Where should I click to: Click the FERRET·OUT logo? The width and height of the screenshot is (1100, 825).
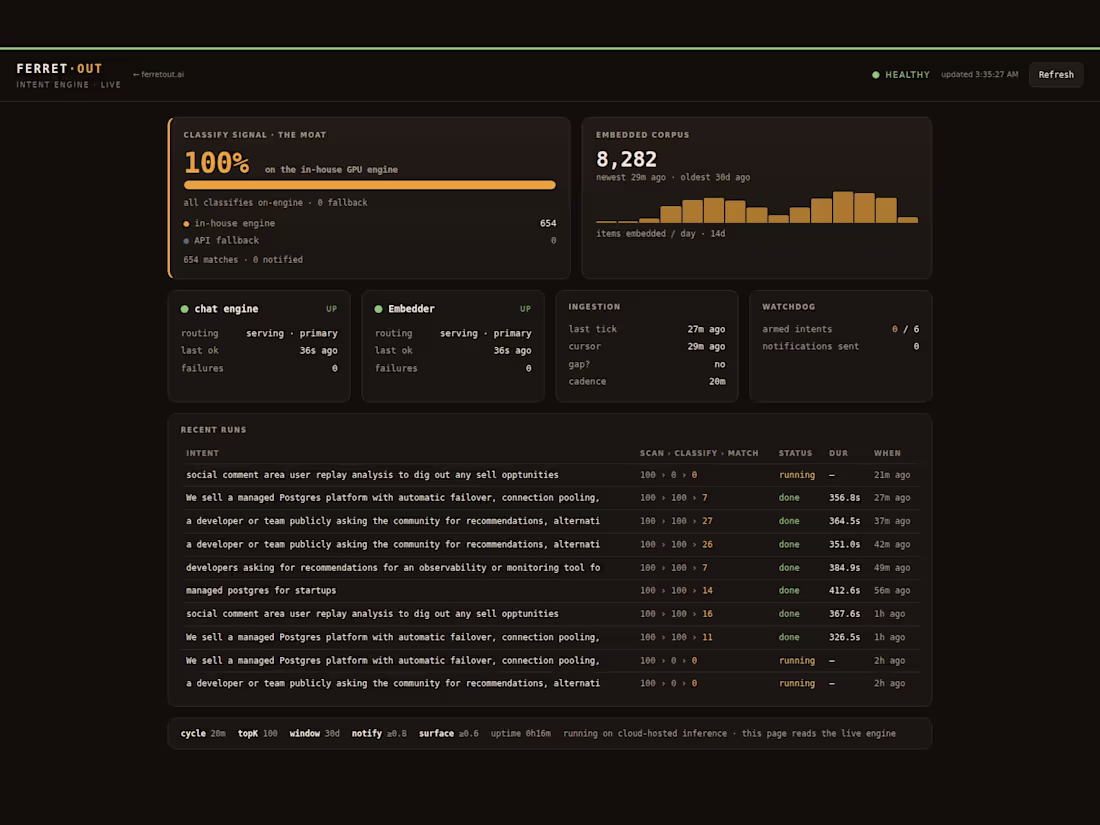(x=59, y=69)
